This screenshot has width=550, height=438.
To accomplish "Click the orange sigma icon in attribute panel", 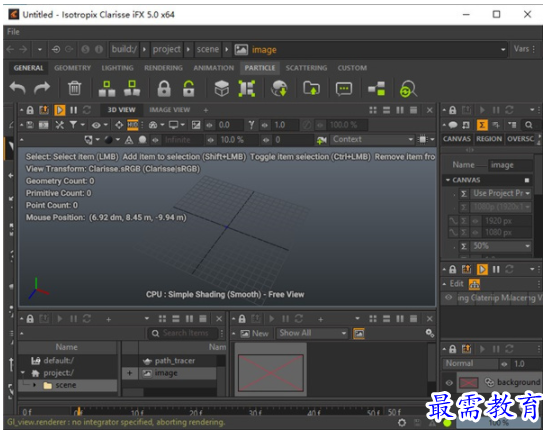I will pyautogui.click(x=482, y=125).
